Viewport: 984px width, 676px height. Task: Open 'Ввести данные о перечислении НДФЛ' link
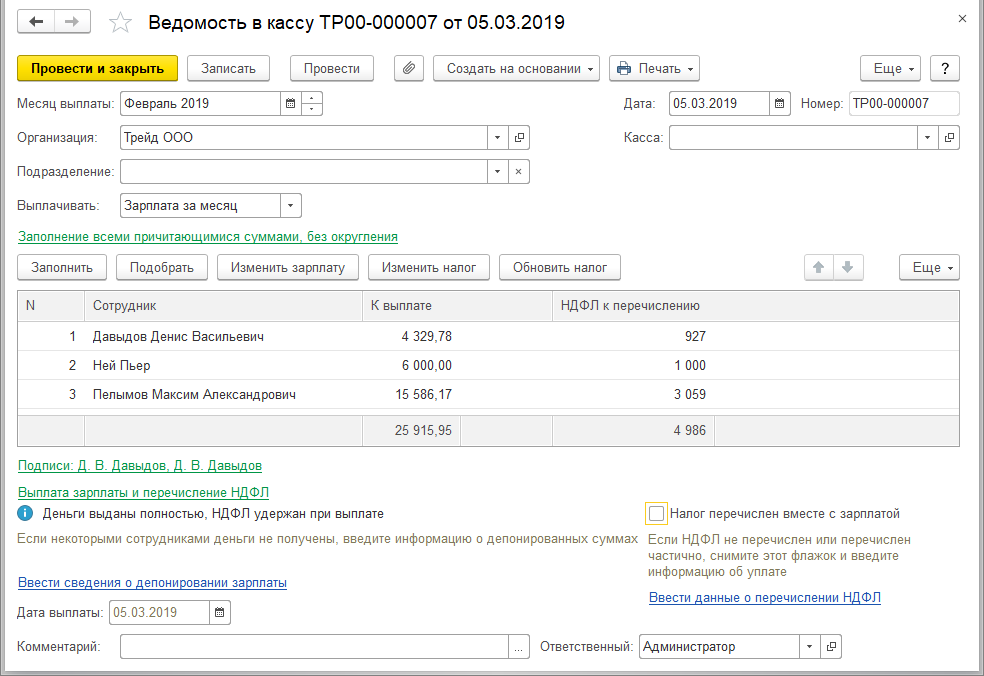point(765,598)
